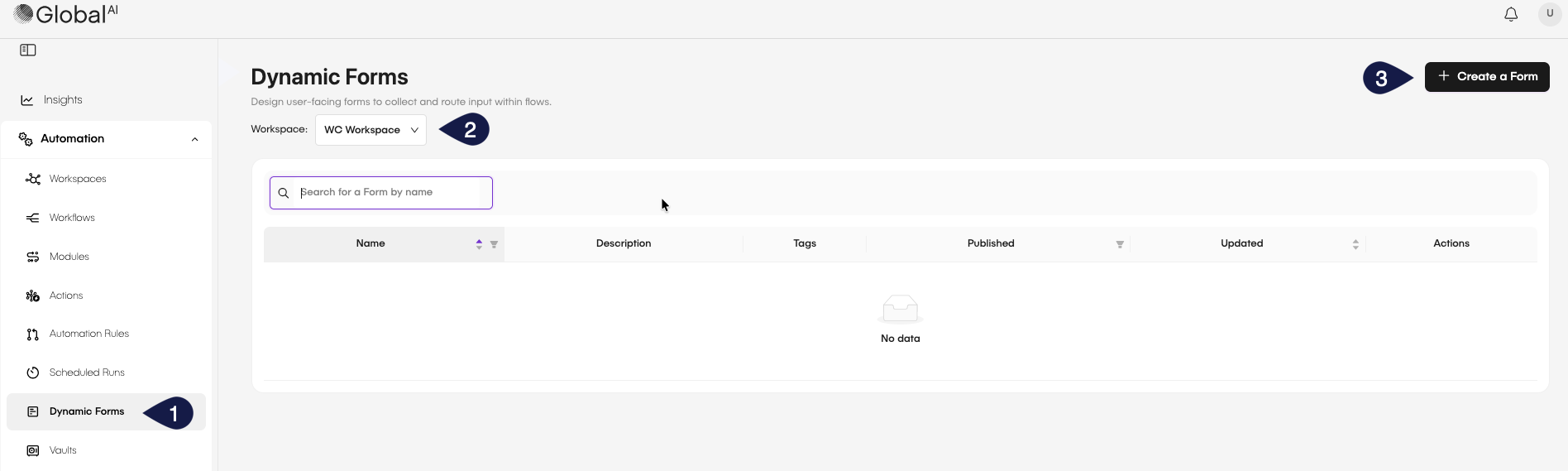1568x471 pixels.
Task: Open Insights in the sidebar
Action: (63, 100)
